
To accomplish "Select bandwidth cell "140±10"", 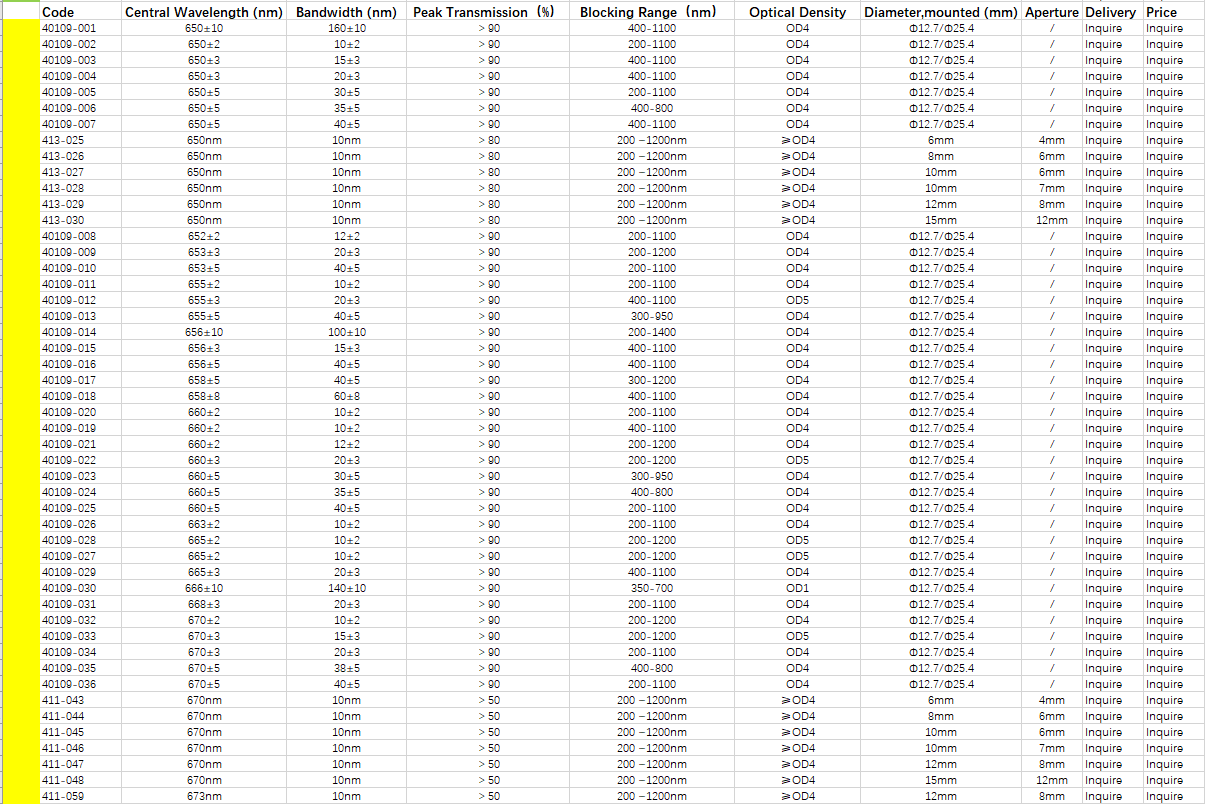I will (x=346, y=588).
